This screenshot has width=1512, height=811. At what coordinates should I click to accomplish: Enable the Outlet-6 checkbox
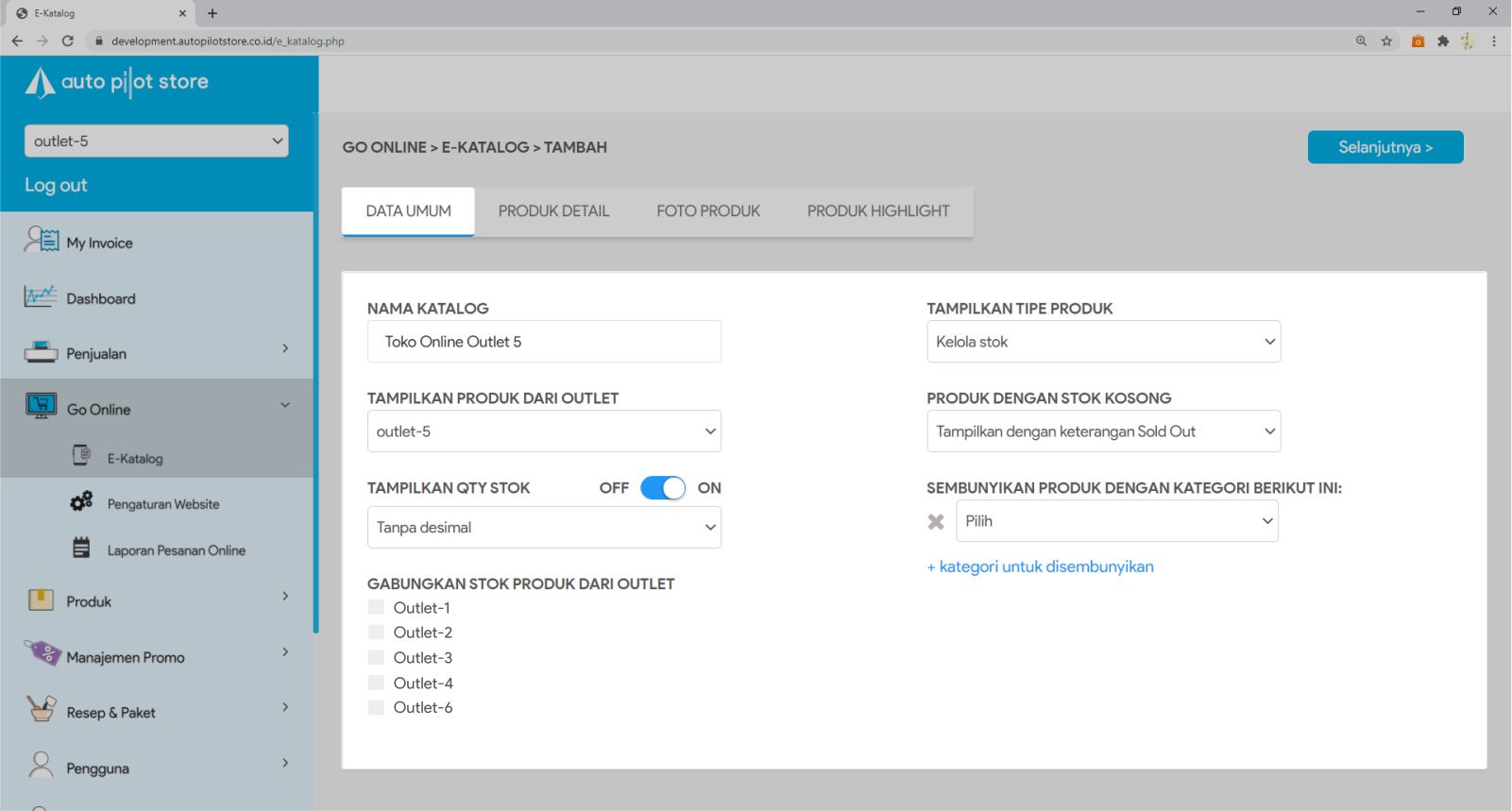pyautogui.click(x=376, y=708)
